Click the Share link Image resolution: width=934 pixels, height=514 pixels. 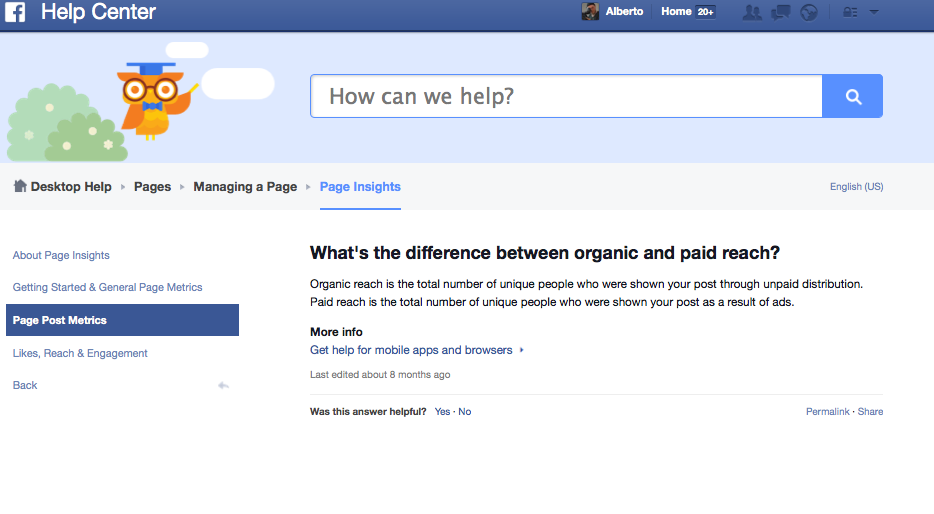[x=870, y=412]
